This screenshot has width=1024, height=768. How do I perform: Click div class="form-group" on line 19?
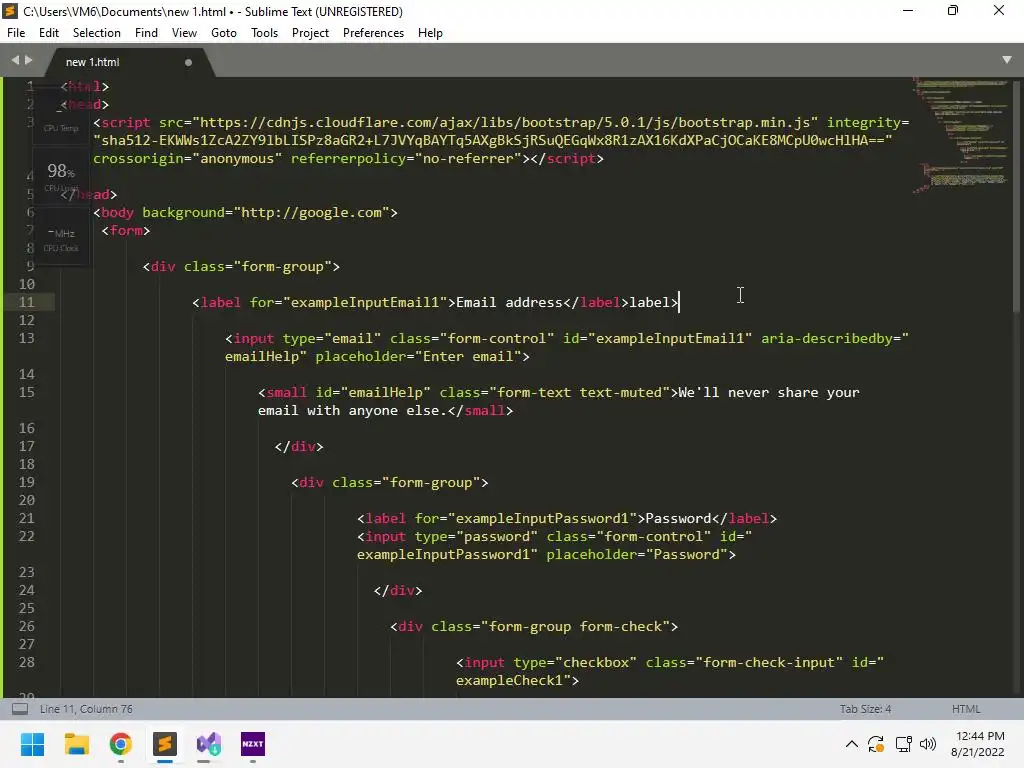coord(389,483)
